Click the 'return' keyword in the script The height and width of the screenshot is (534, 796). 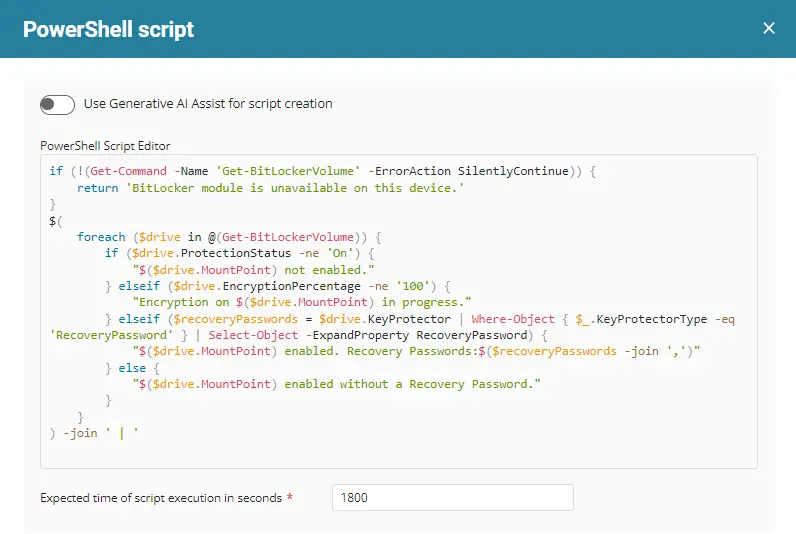(x=97, y=188)
